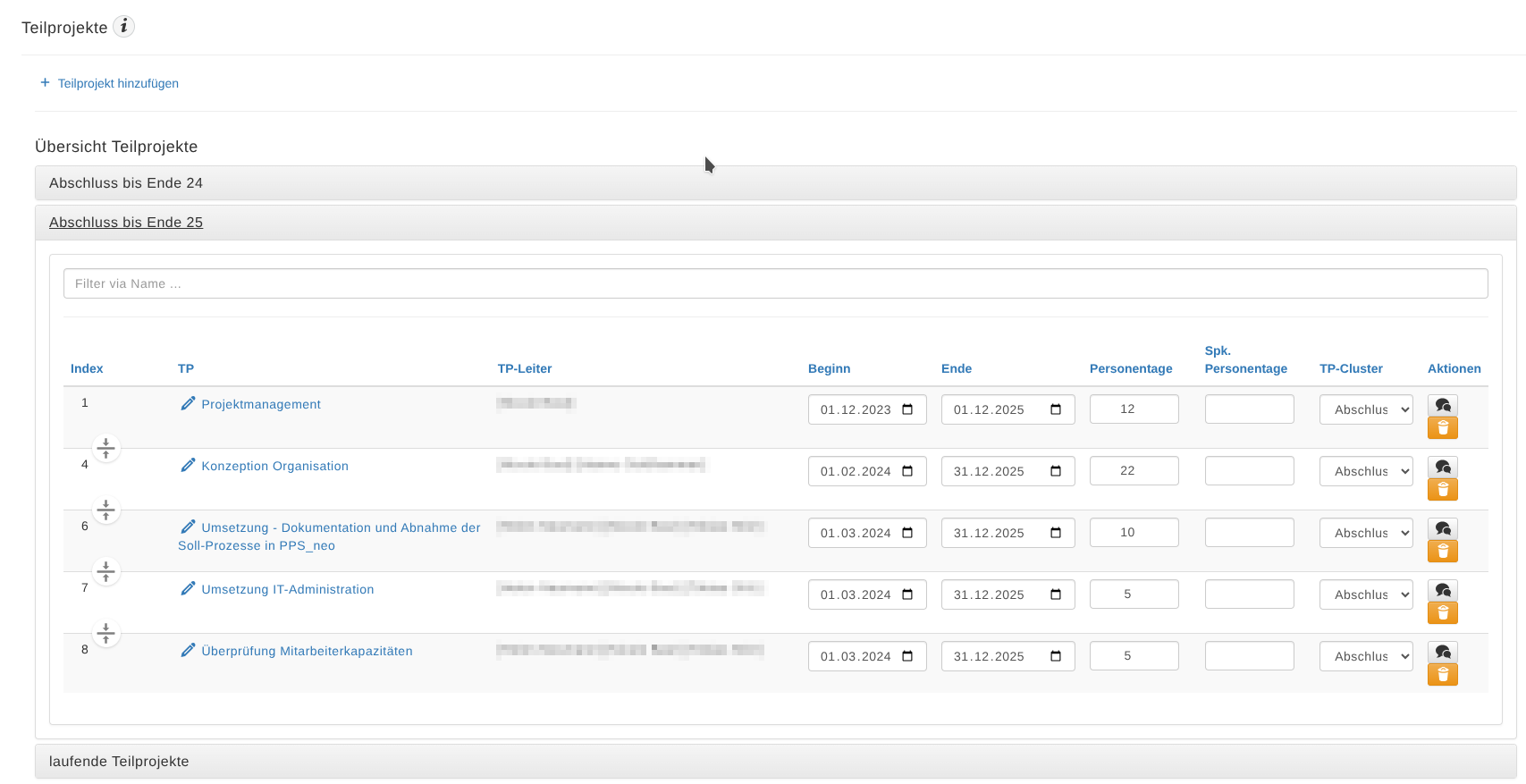The height and width of the screenshot is (784, 1526).
Task: Click pencil edit icon for Umsetzung IT-Administration
Action: pos(188,588)
